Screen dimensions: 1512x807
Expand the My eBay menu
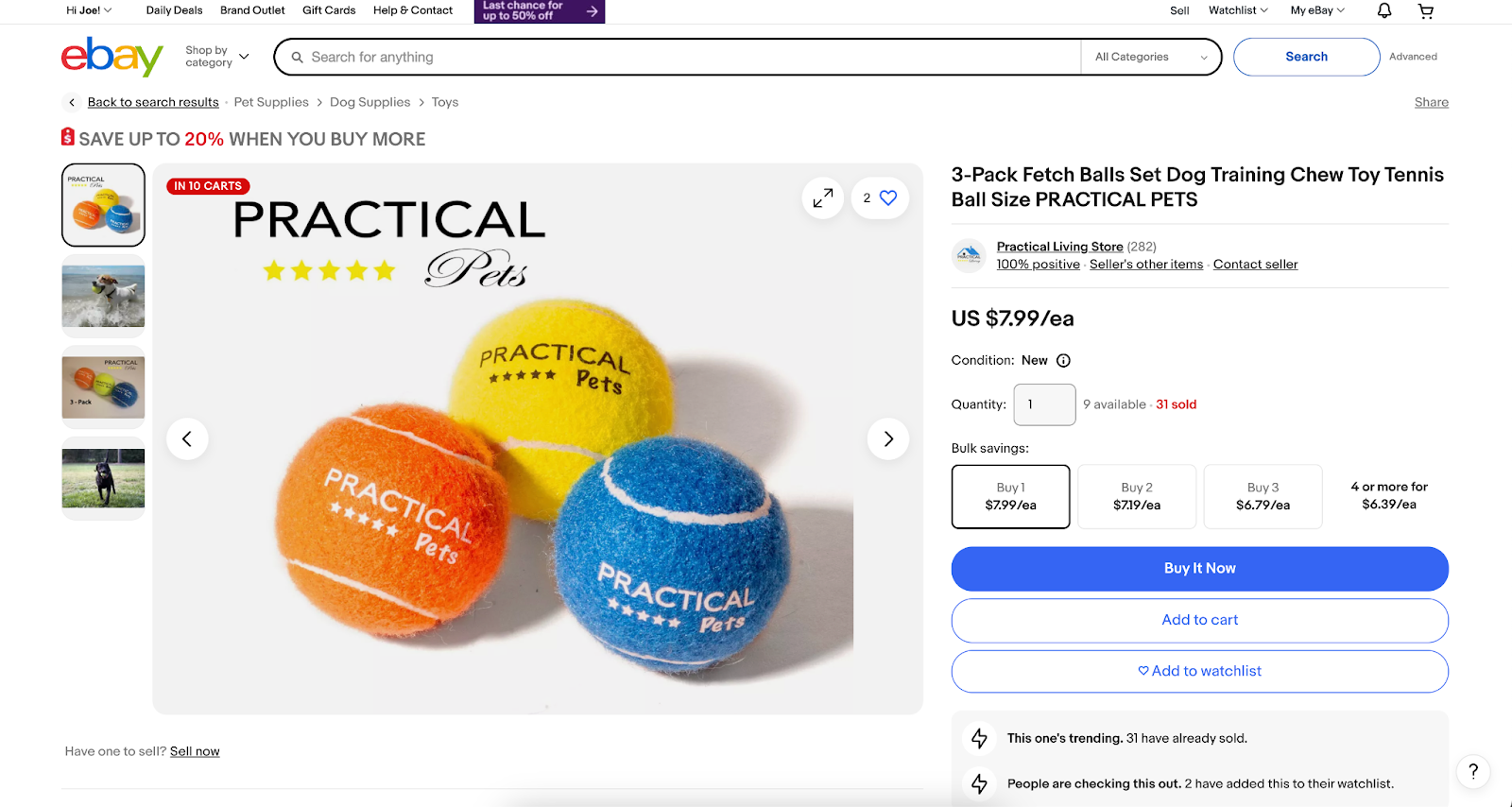coord(1314,10)
